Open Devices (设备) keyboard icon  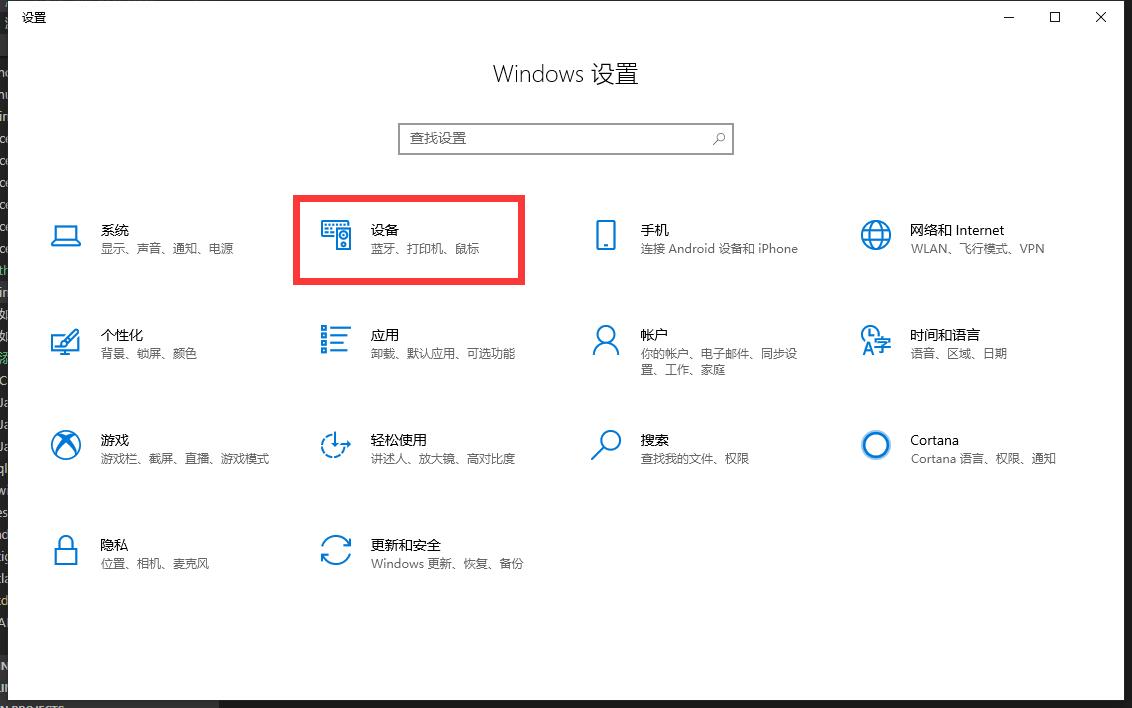coord(336,236)
